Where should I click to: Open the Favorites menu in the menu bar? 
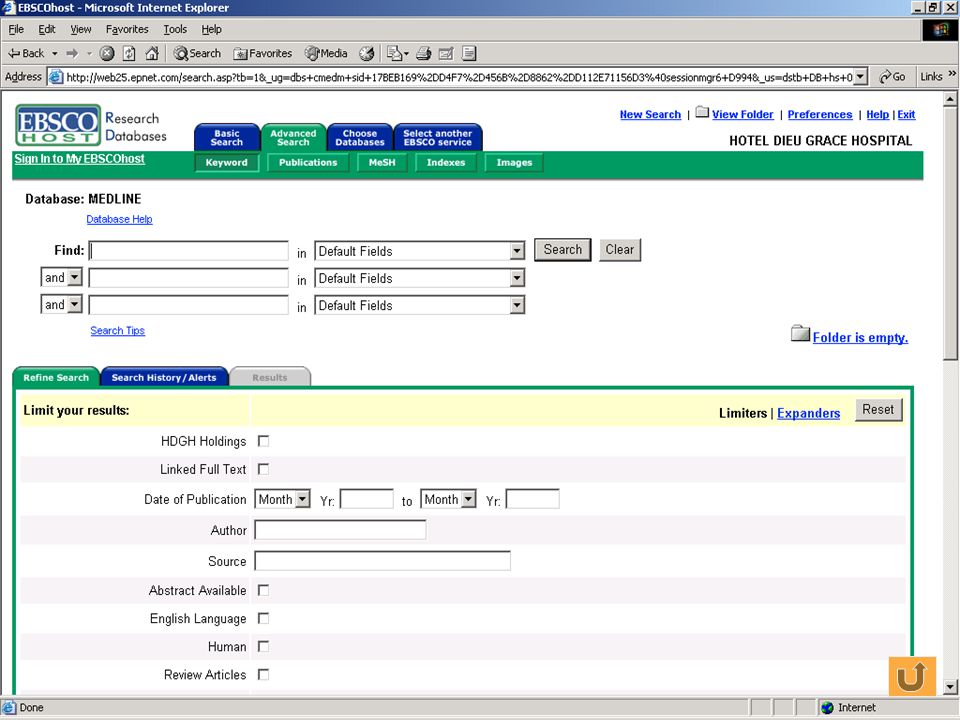127,29
